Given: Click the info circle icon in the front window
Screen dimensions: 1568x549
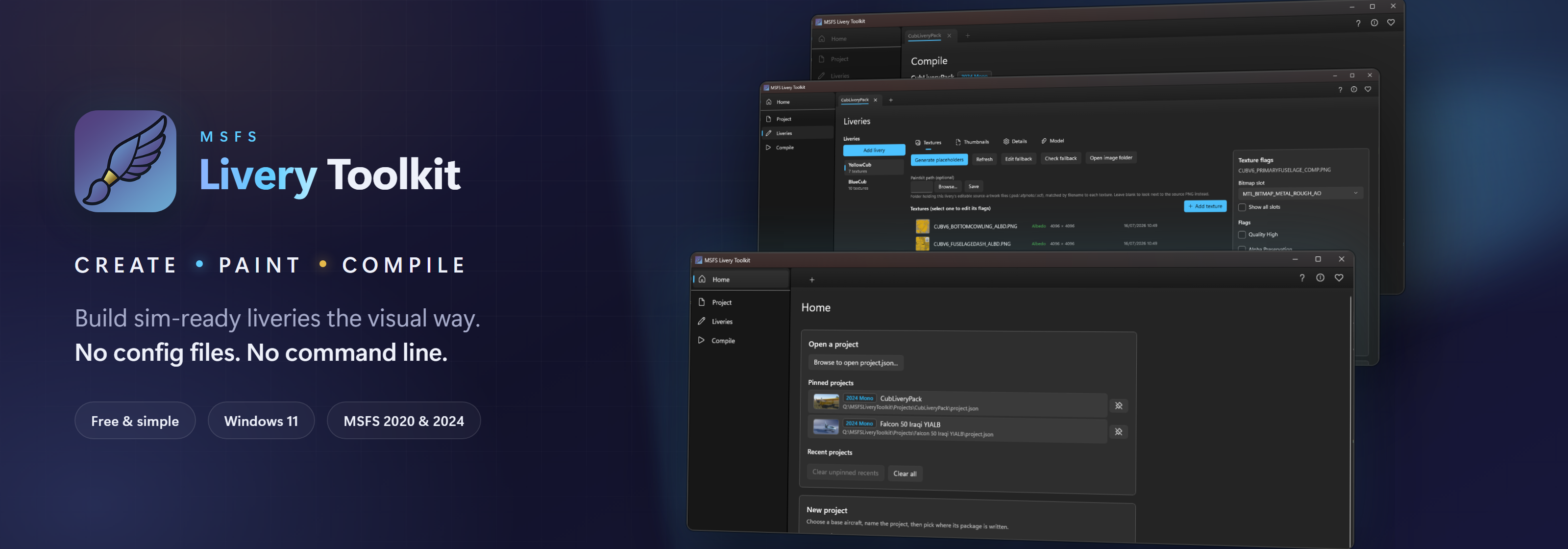Looking at the screenshot, I should point(1320,277).
